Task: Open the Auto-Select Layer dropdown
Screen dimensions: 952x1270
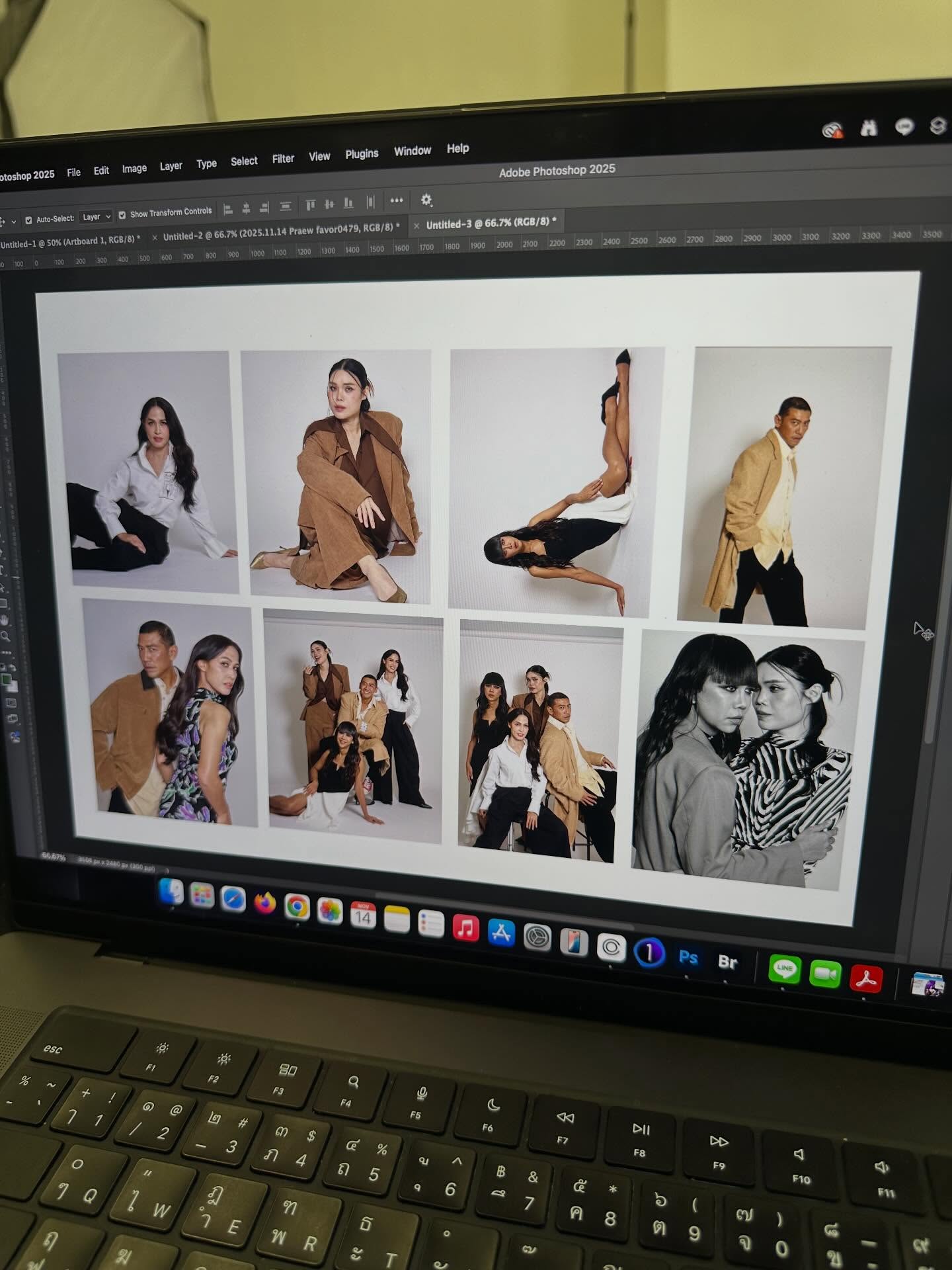Action: pos(96,217)
